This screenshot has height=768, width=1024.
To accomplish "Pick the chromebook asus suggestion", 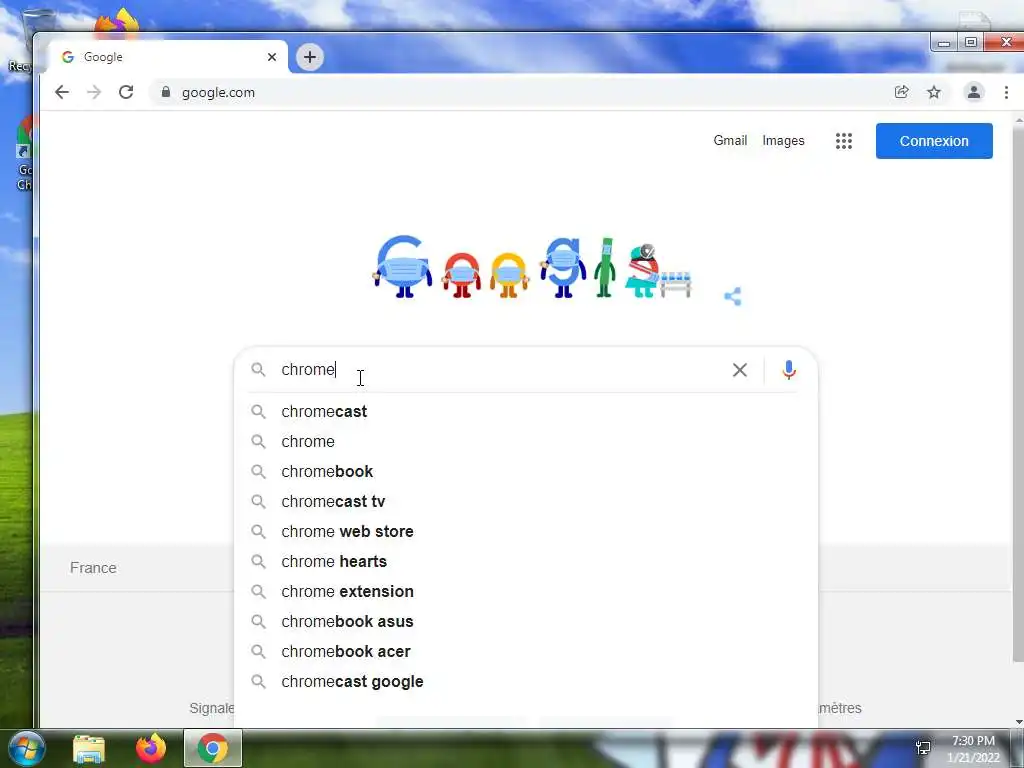I will click(526, 622).
